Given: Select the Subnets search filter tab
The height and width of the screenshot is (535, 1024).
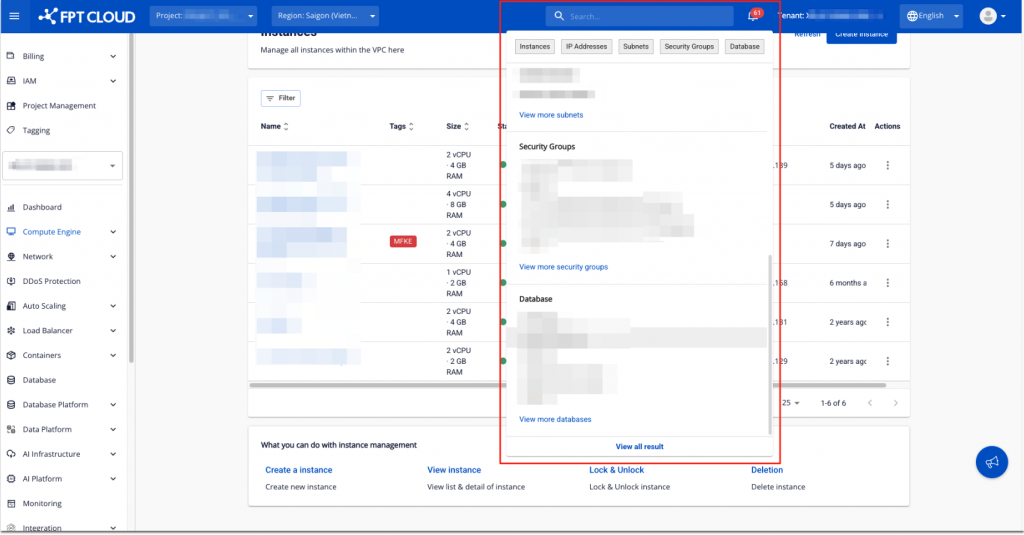Looking at the screenshot, I should click(636, 47).
